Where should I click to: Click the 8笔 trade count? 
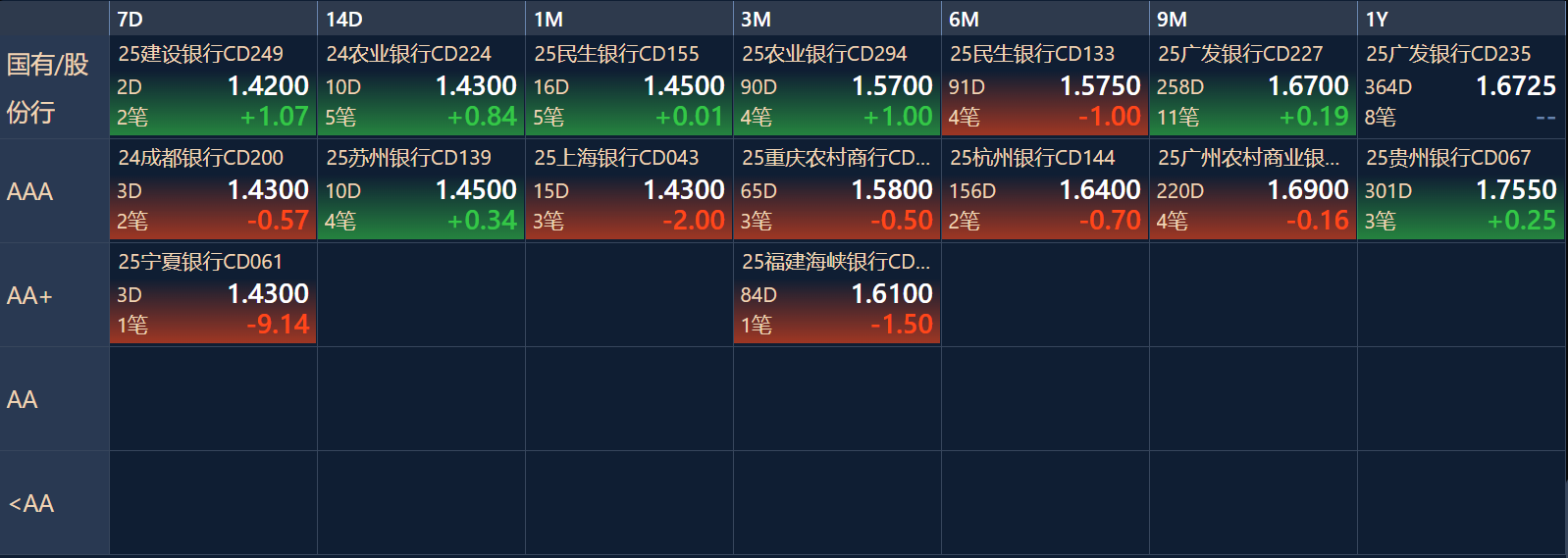click(x=1380, y=118)
